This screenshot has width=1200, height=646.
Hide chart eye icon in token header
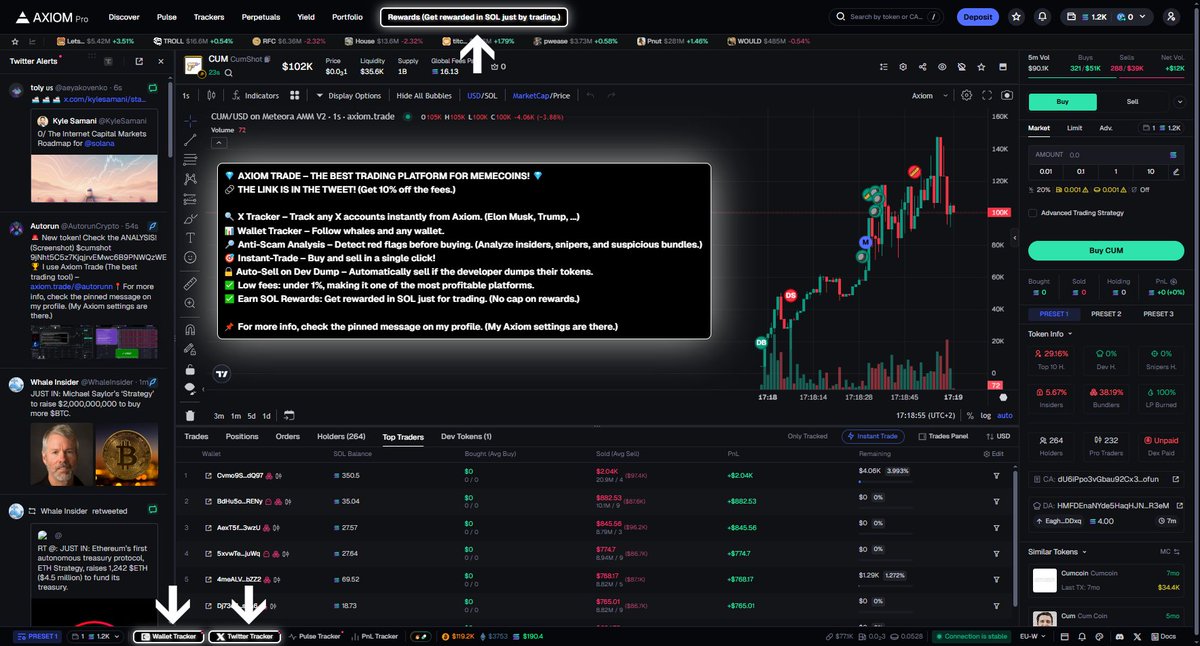click(x=941, y=67)
